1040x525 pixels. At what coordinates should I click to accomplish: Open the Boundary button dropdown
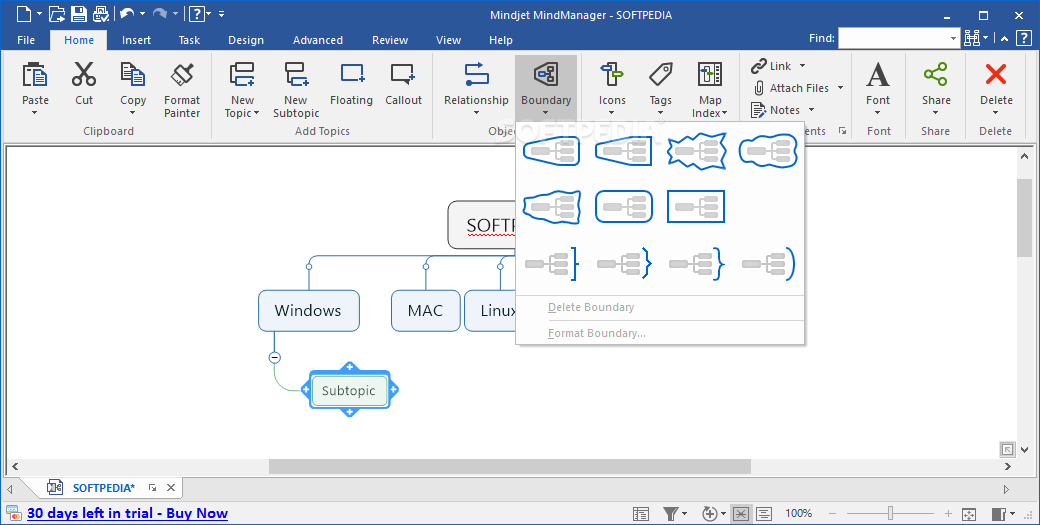545,114
